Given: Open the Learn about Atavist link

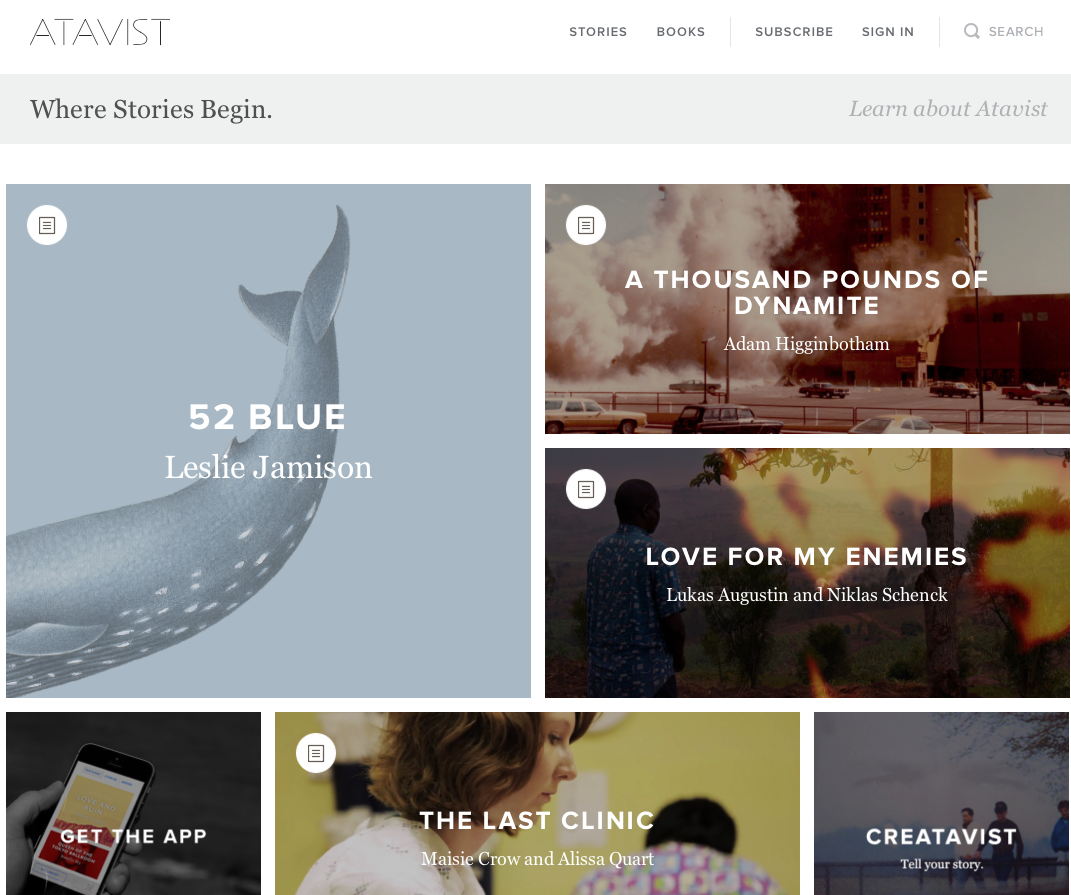Looking at the screenshot, I should click(947, 109).
